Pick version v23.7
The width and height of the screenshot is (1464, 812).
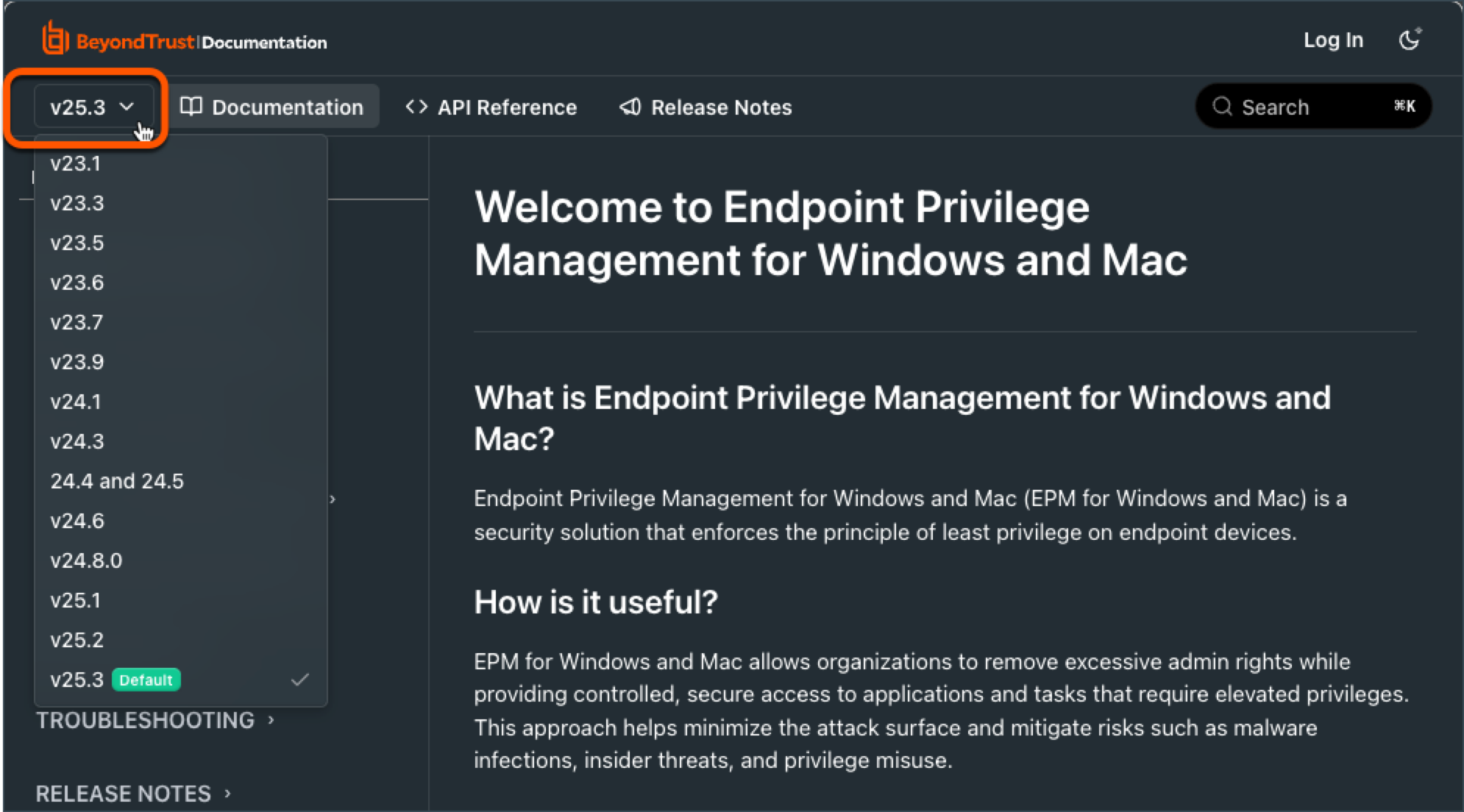tap(181, 322)
